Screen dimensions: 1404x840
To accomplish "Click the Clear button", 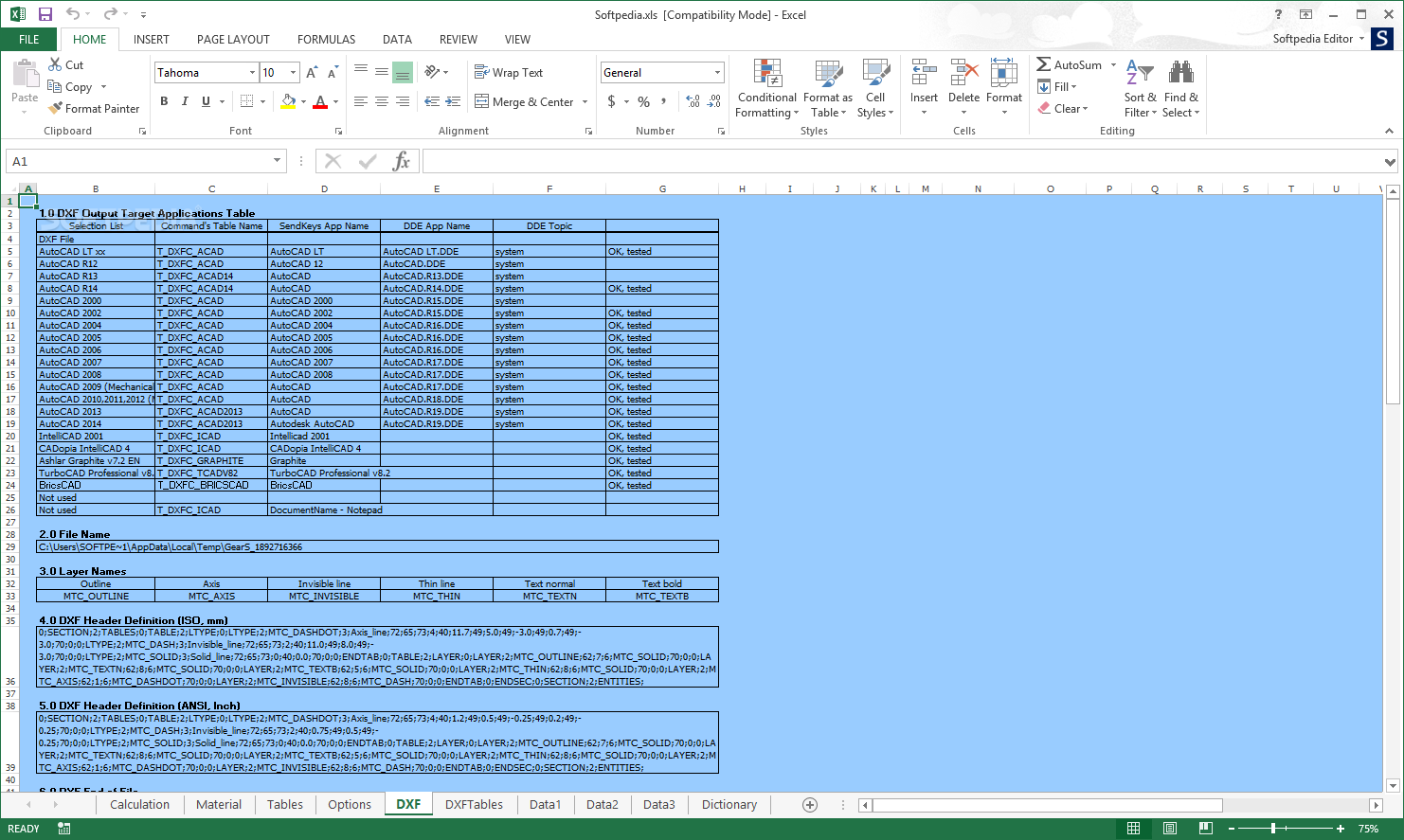I will click(x=1062, y=108).
